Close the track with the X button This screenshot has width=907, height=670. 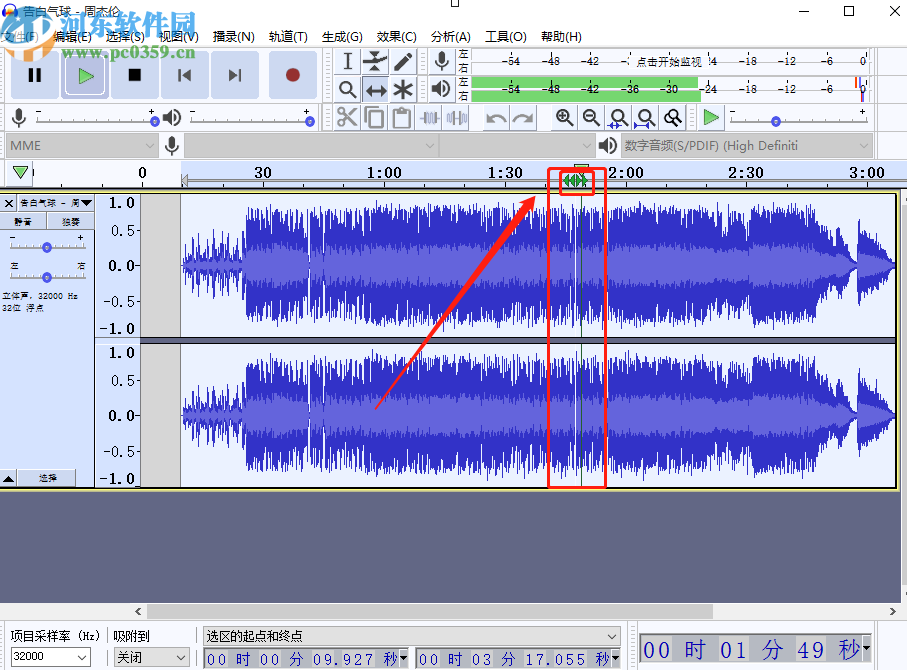click(x=9, y=203)
